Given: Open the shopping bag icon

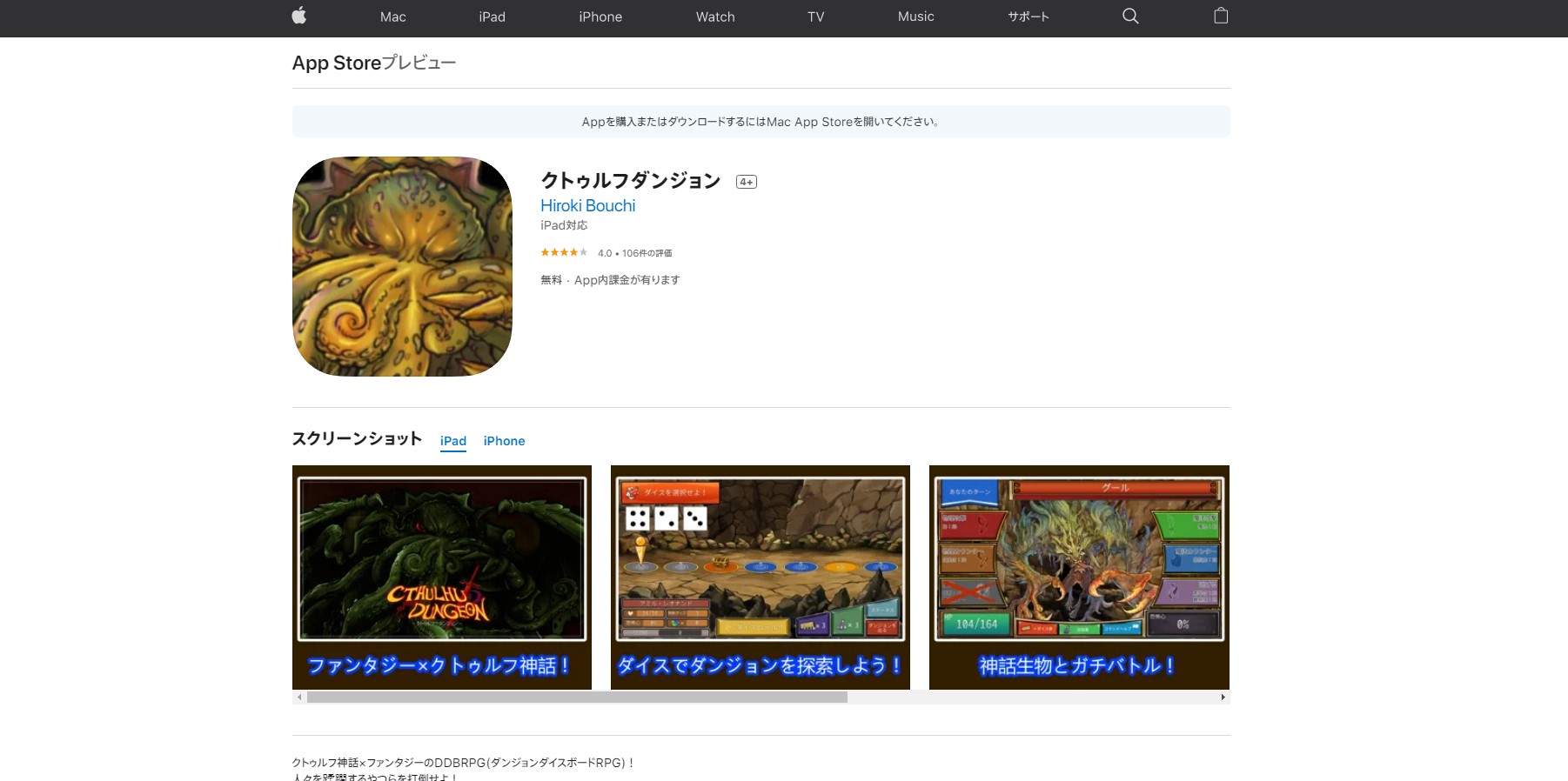Looking at the screenshot, I should pyautogui.click(x=1221, y=16).
